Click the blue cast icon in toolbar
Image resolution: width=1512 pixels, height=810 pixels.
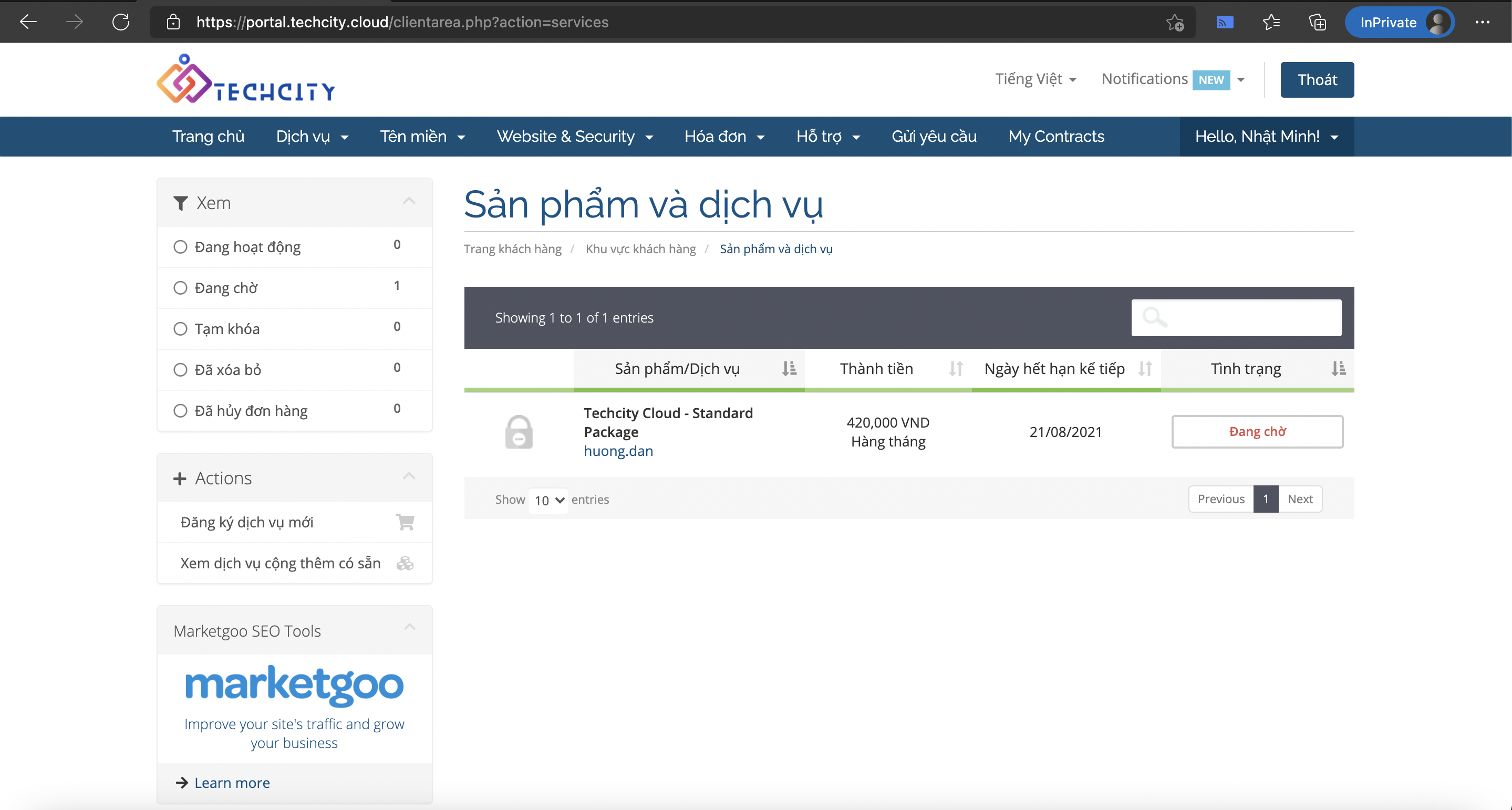tap(1225, 22)
